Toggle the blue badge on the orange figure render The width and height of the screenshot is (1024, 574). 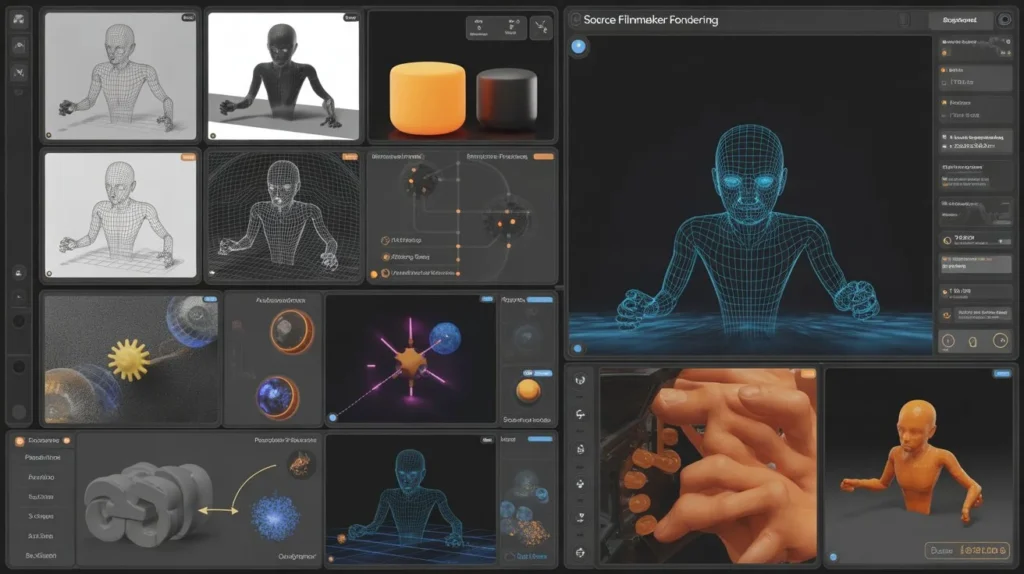[x=1001, y=374]
